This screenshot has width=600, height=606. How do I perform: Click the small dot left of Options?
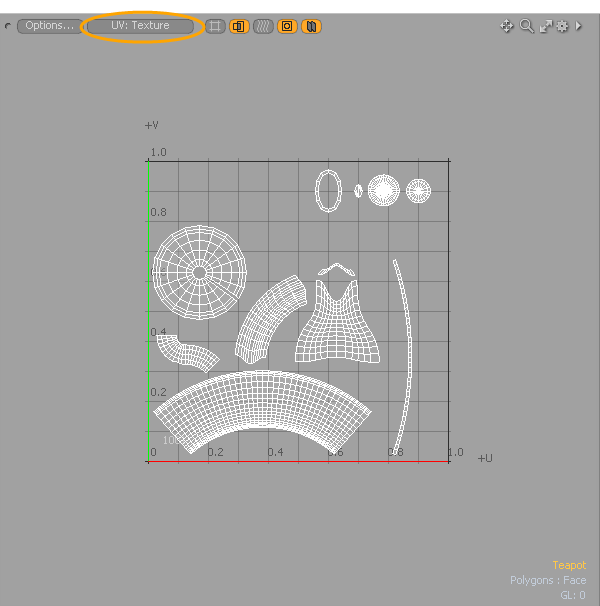(x=8, y=26)
